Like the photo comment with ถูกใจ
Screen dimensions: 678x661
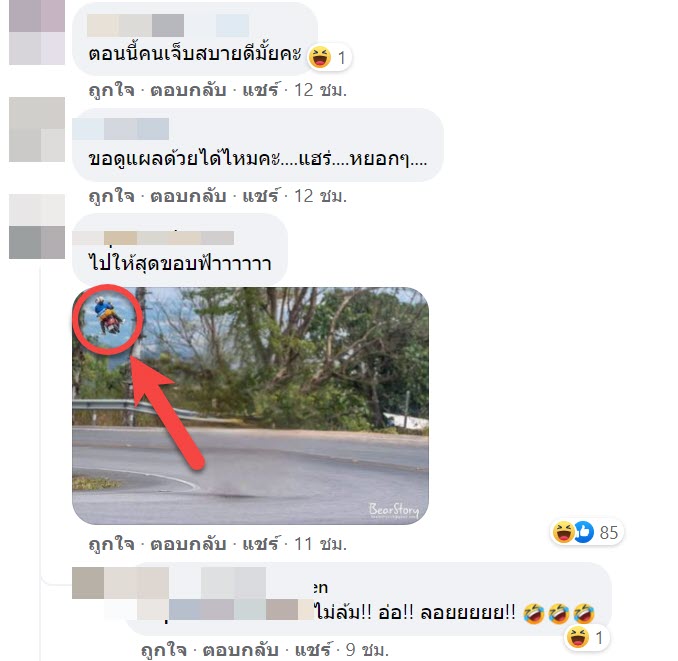click(112, 544)
